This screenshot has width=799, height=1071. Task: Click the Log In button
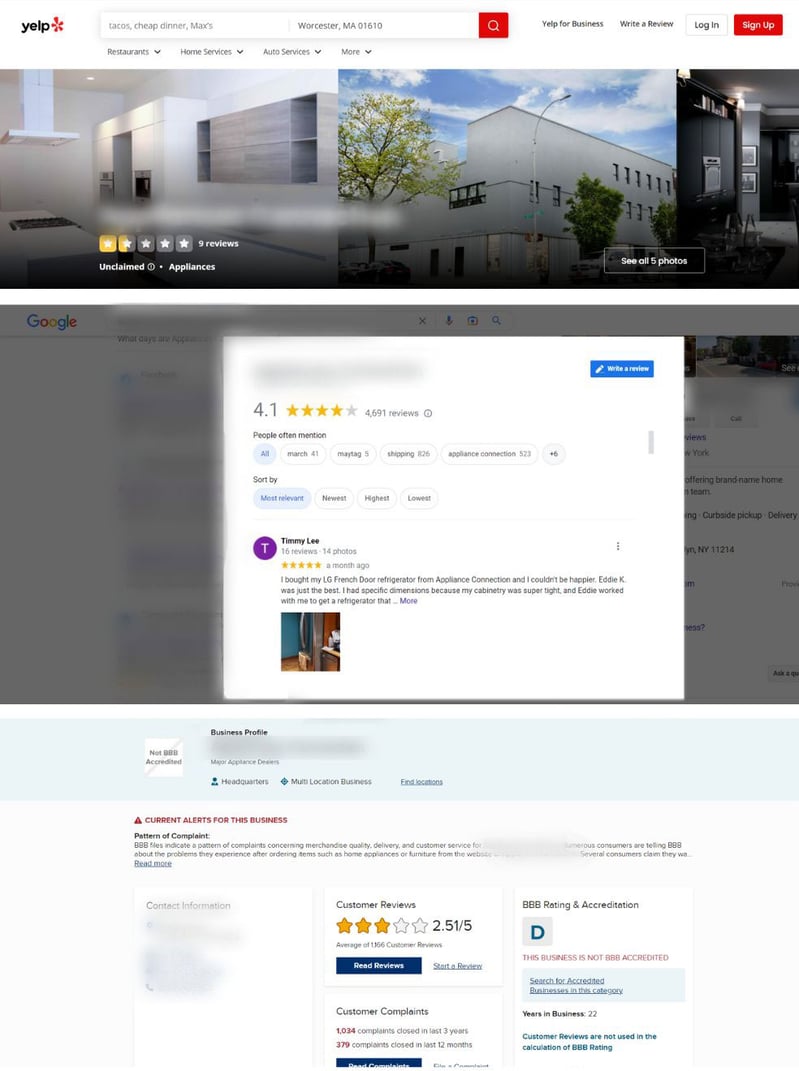[707, 25]
